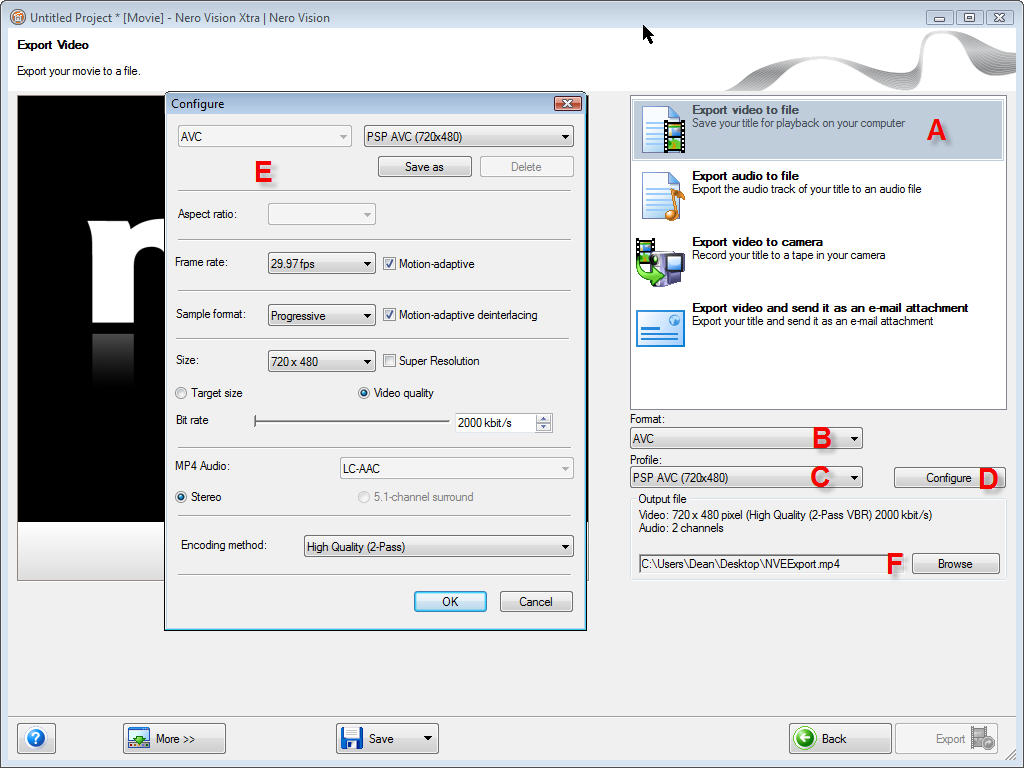Toggle Motion-adaptive deinterlacing checkbox
The width and height of the screenshot is (1024, 768).
[389, 315]
